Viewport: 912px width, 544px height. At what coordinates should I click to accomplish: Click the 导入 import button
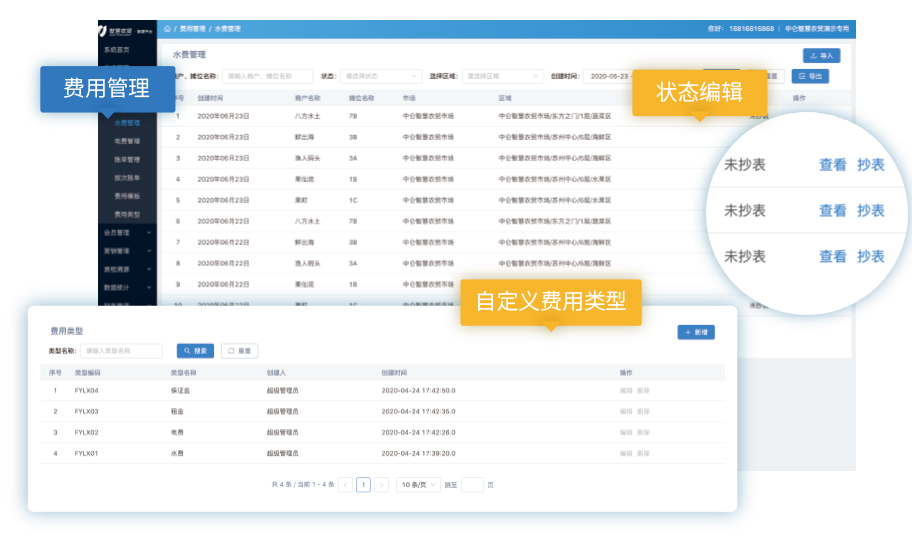(x=820, y=56)
